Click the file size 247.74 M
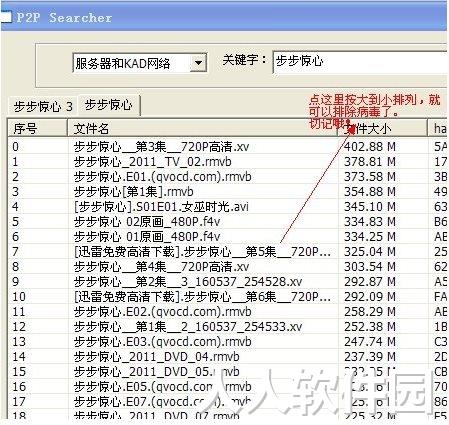Screen dimensions: 449x425 370,342
